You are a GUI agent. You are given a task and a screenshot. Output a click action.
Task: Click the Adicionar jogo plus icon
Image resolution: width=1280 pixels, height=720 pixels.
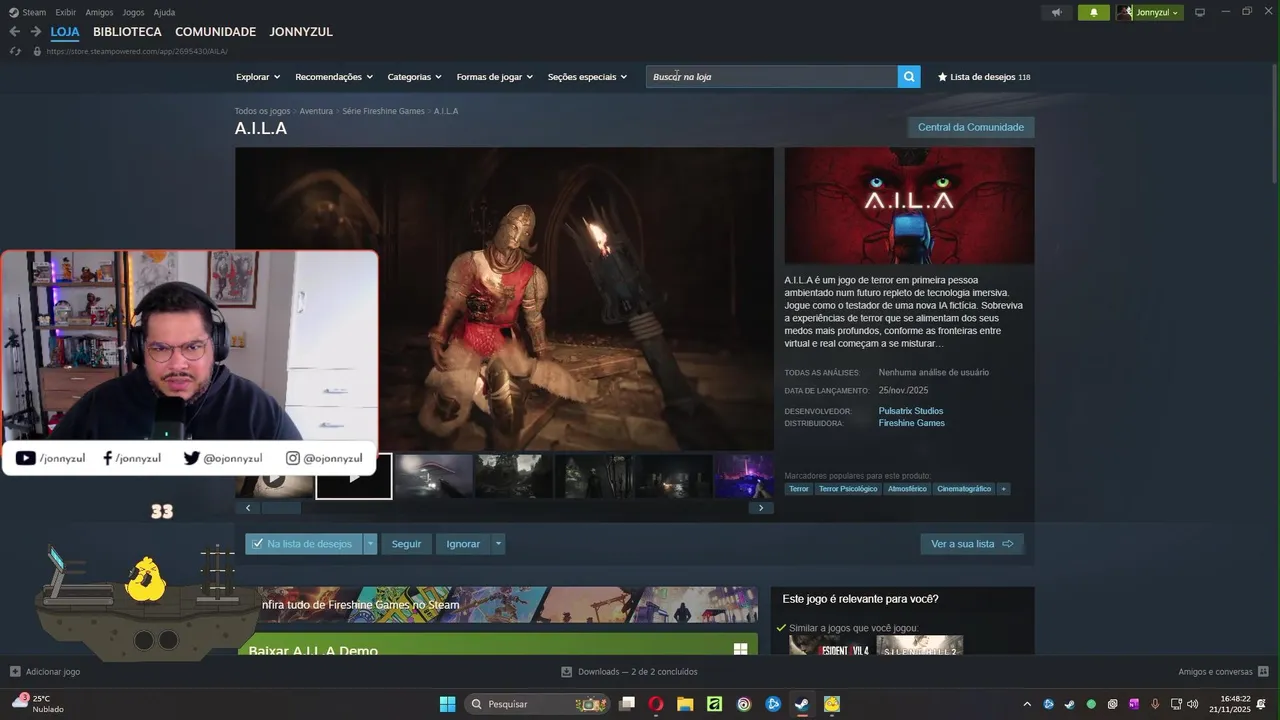[15, 672]
